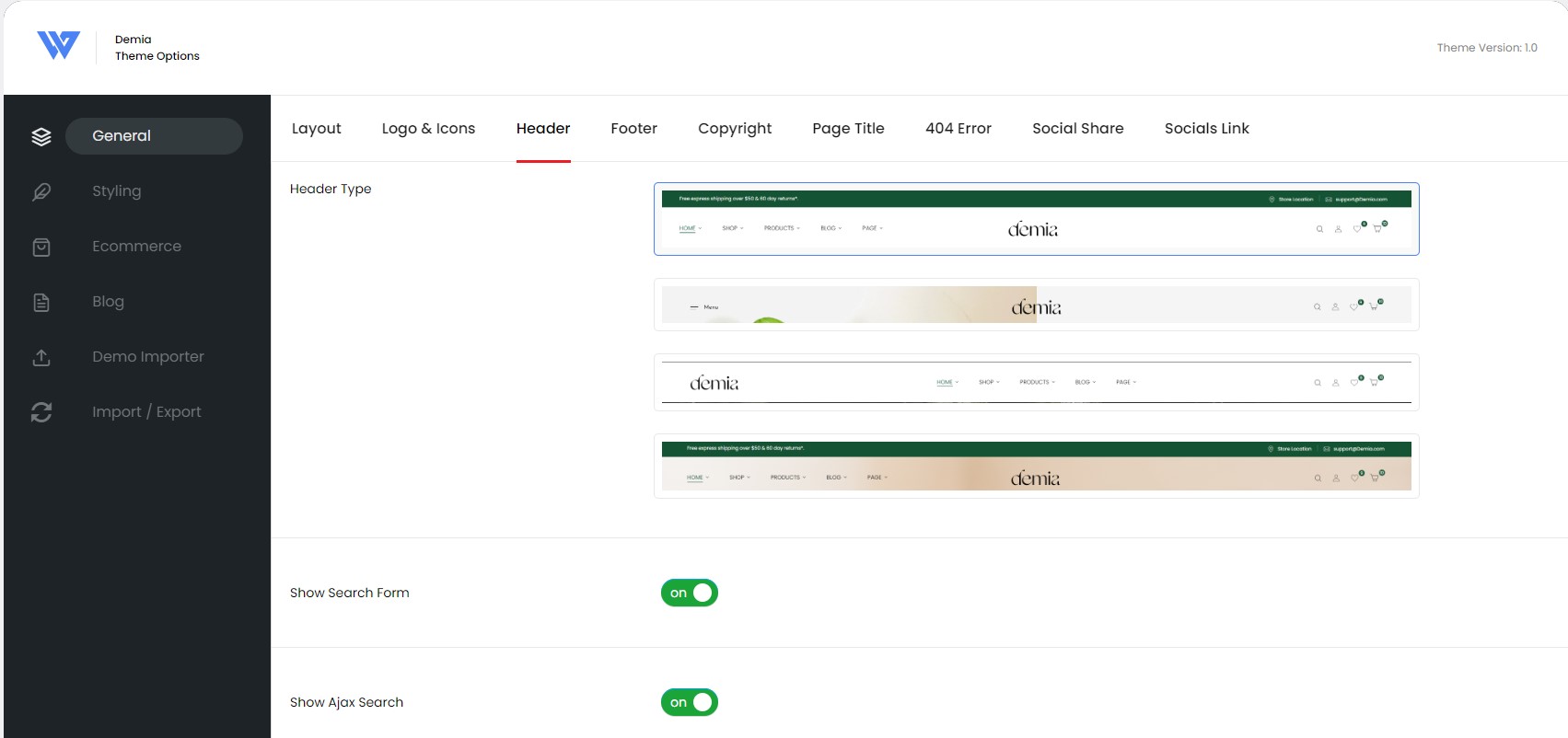Turn off the Show Search Form toggle
This screenshot has height=738, width=1568.
click(690, 593)
